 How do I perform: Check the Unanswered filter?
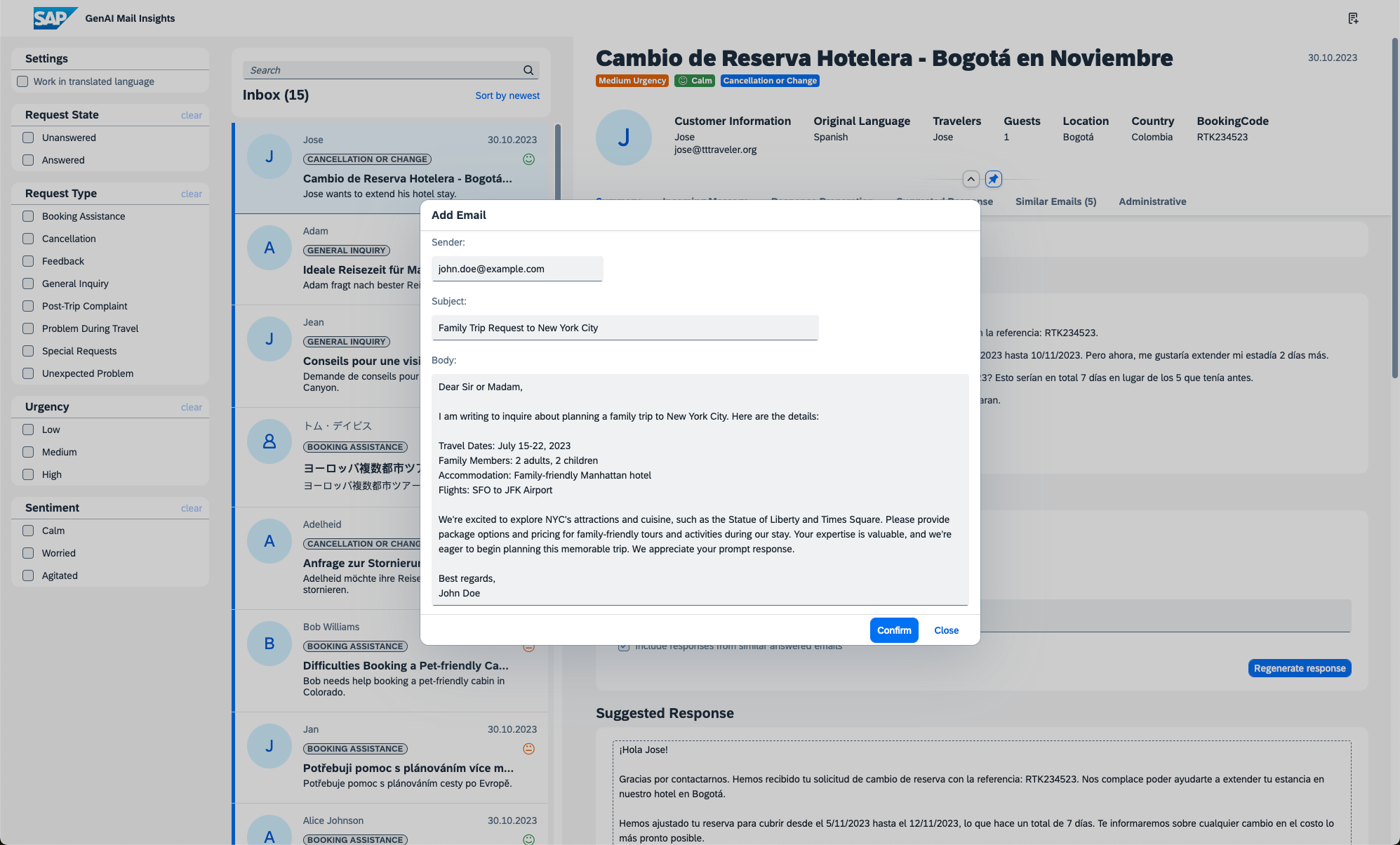click(x=29, y=138)
